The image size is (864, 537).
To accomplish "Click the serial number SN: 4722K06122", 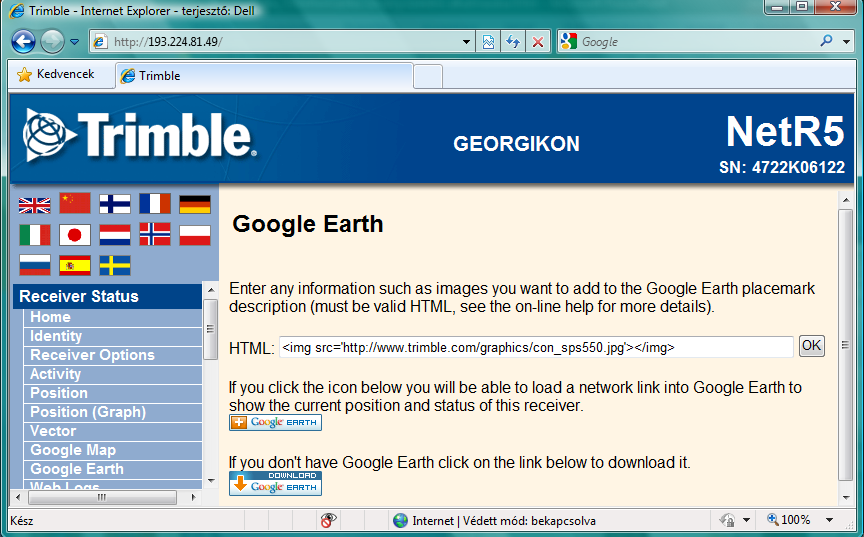I will (782, 167).
